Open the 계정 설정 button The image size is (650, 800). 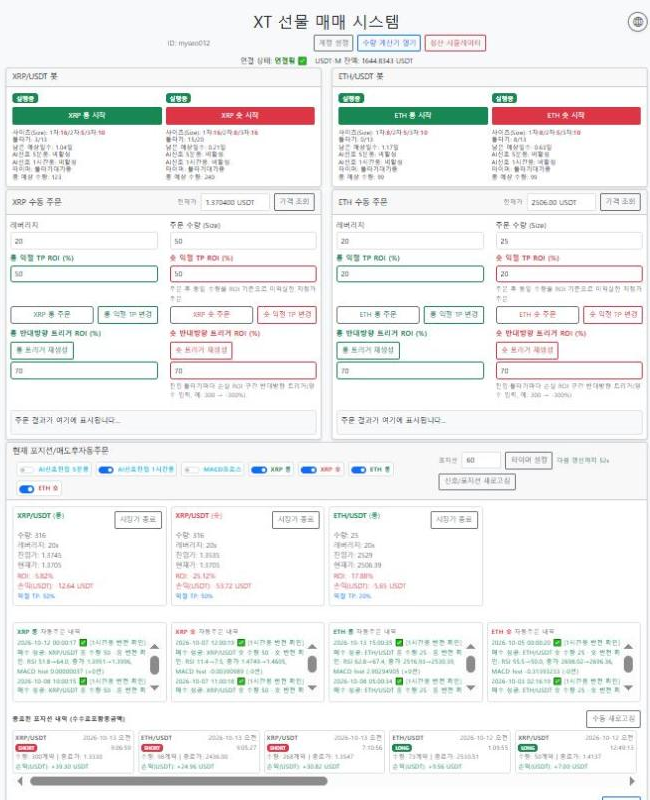[x=334, y=43]
